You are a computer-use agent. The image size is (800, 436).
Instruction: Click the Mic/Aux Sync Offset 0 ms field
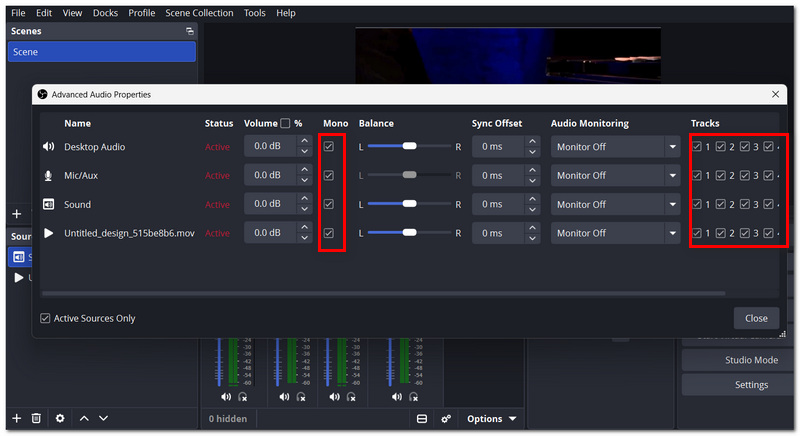click(x=498, y=175)
